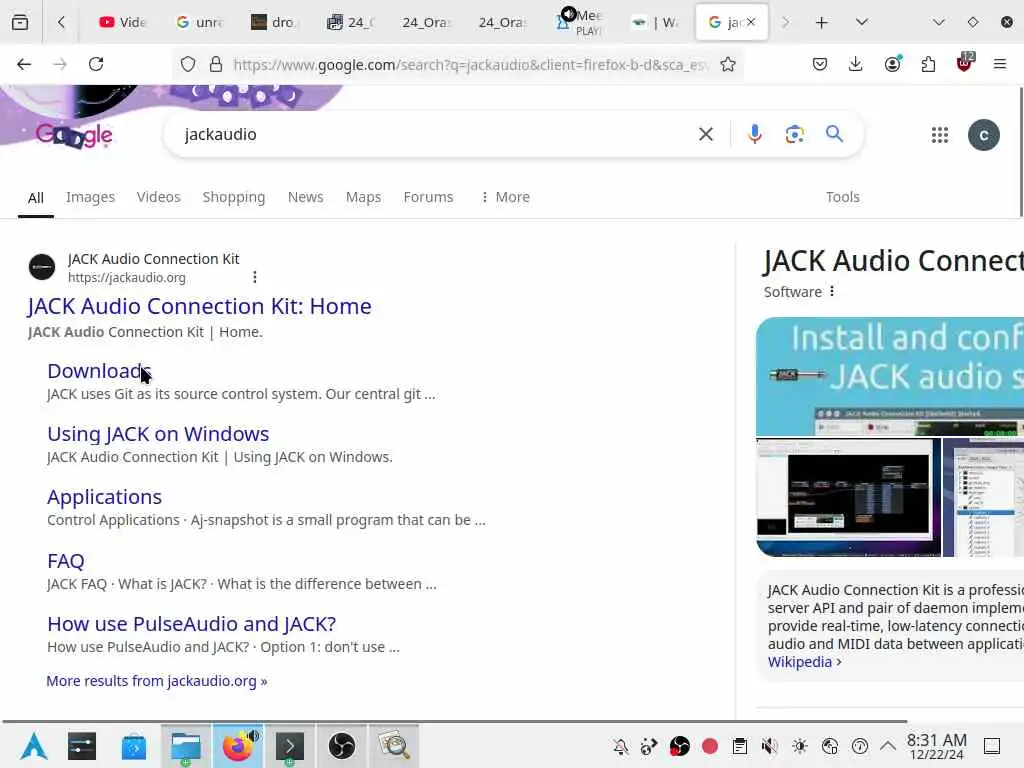1024x768 pixels.
Task: Open the Google account avatar 'C'
Action: 984,135
